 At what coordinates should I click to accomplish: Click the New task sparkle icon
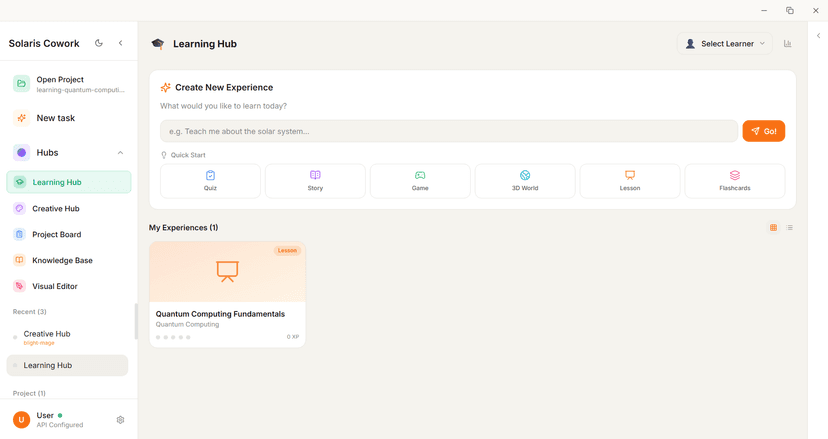(21, 118)
